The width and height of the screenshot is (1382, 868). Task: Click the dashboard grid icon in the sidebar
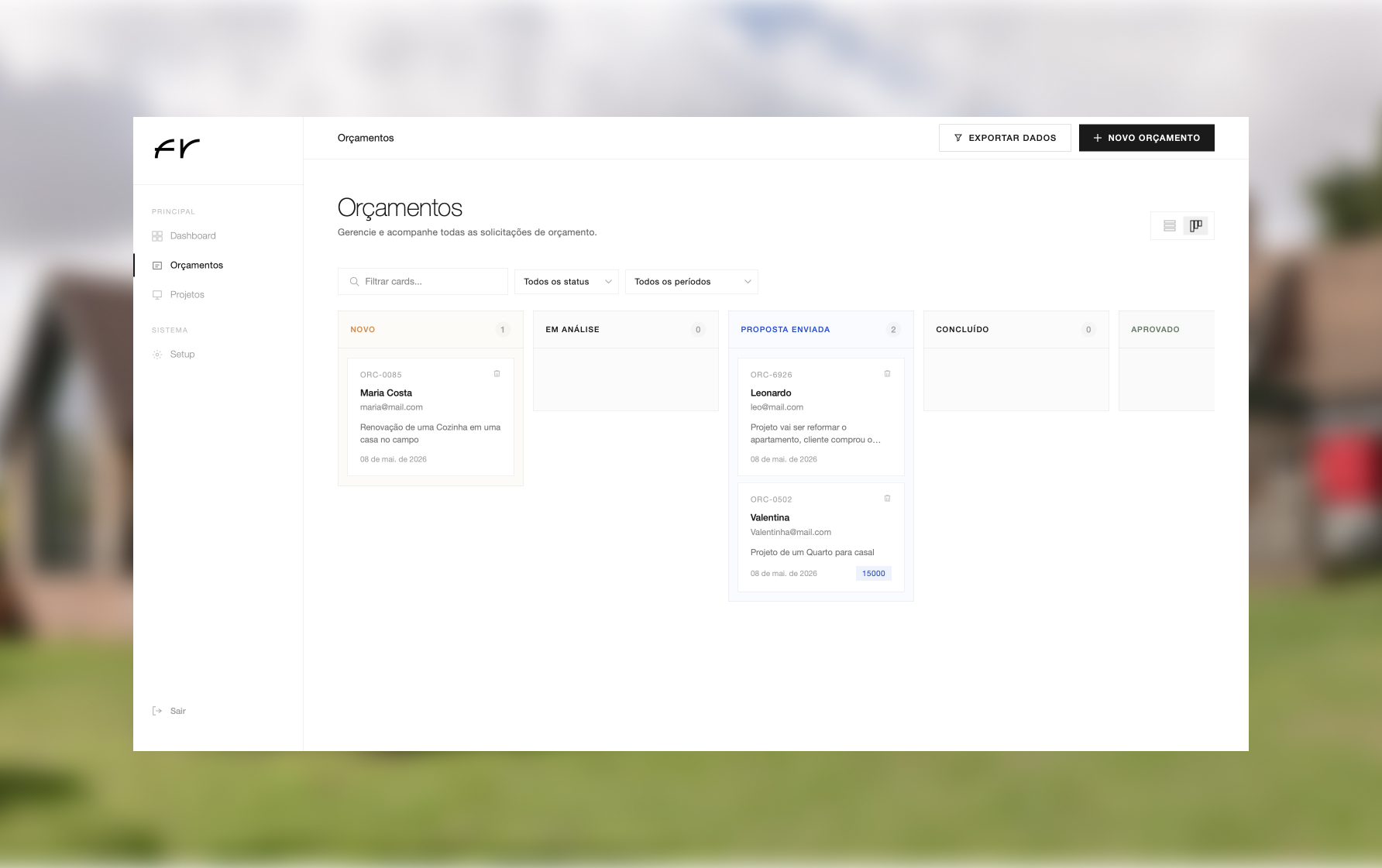157,236
